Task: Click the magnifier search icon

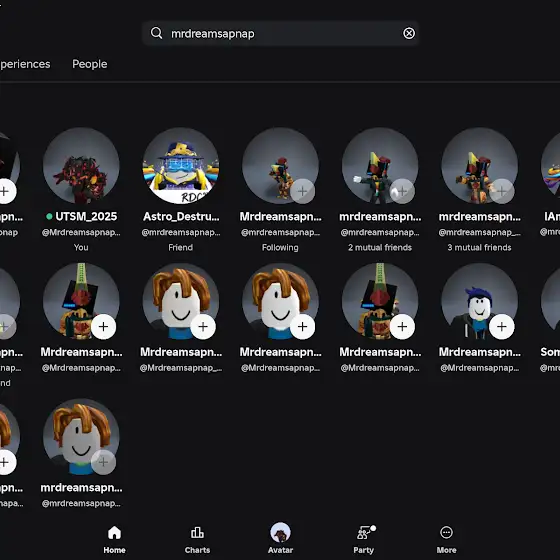Action: pos(156,33)
